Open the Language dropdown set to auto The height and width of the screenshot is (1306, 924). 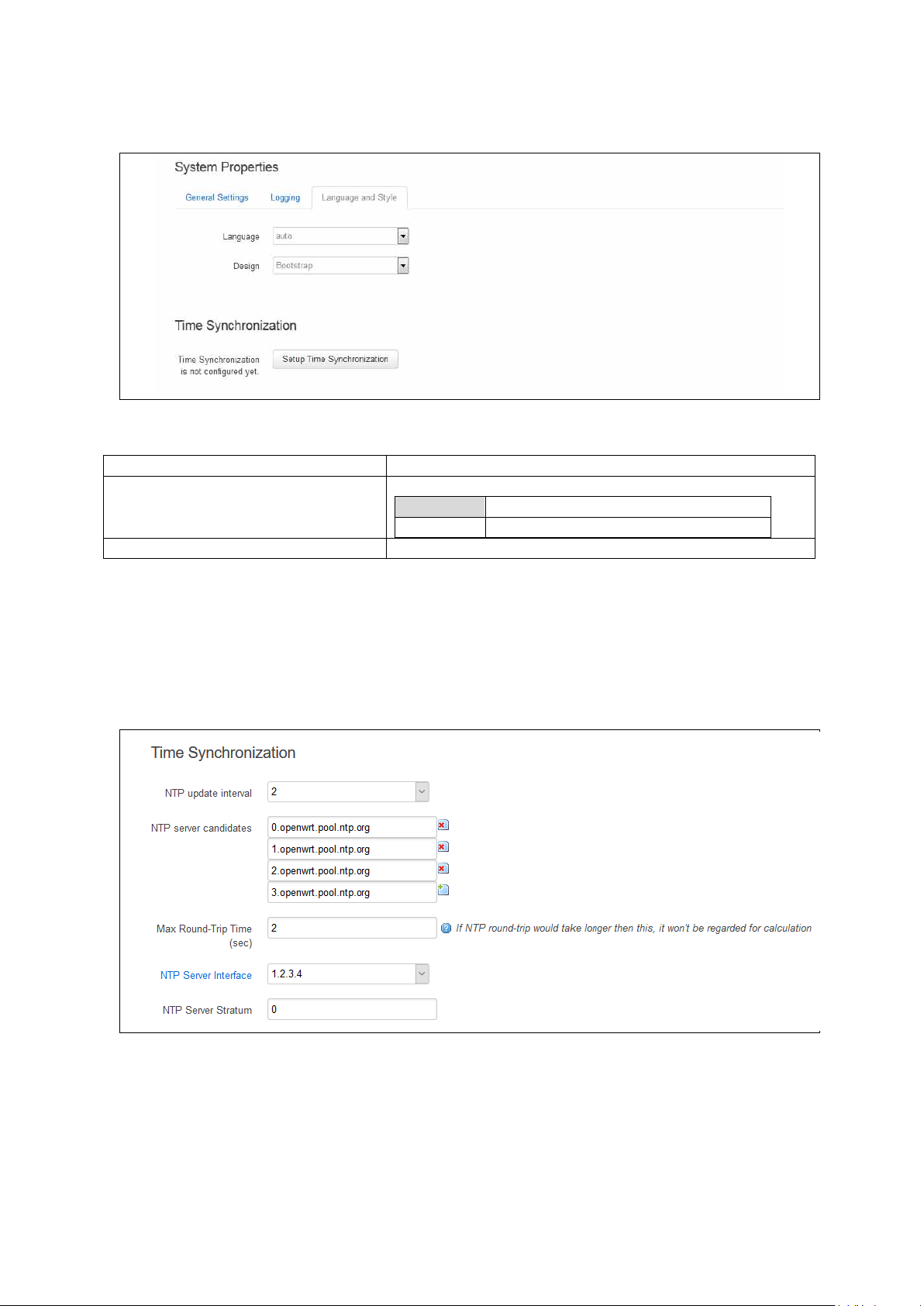[340, 236]
